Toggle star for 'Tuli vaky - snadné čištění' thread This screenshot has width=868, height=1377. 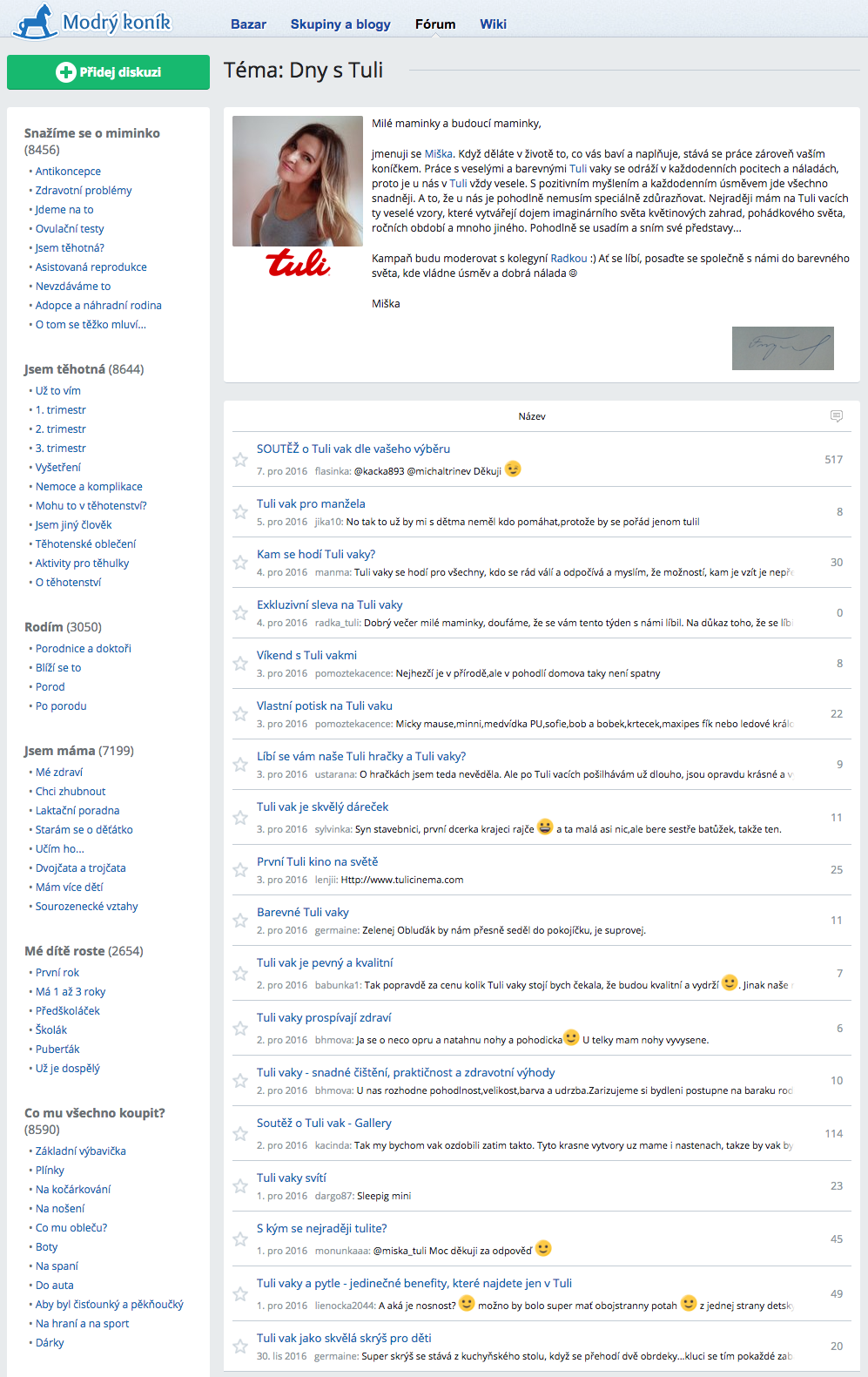tap(240, 1080)
